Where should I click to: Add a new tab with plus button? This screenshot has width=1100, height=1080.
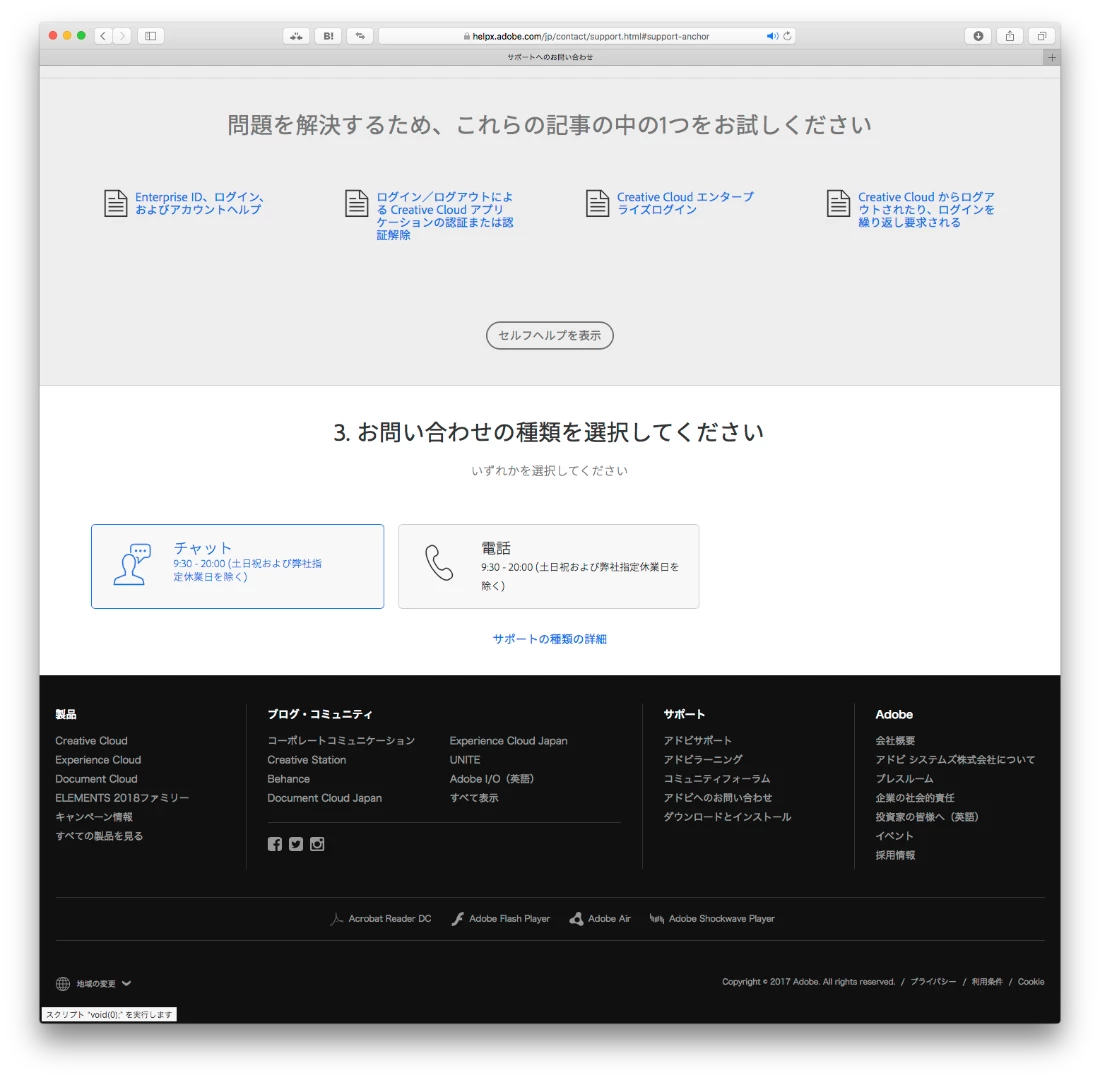1052,58
